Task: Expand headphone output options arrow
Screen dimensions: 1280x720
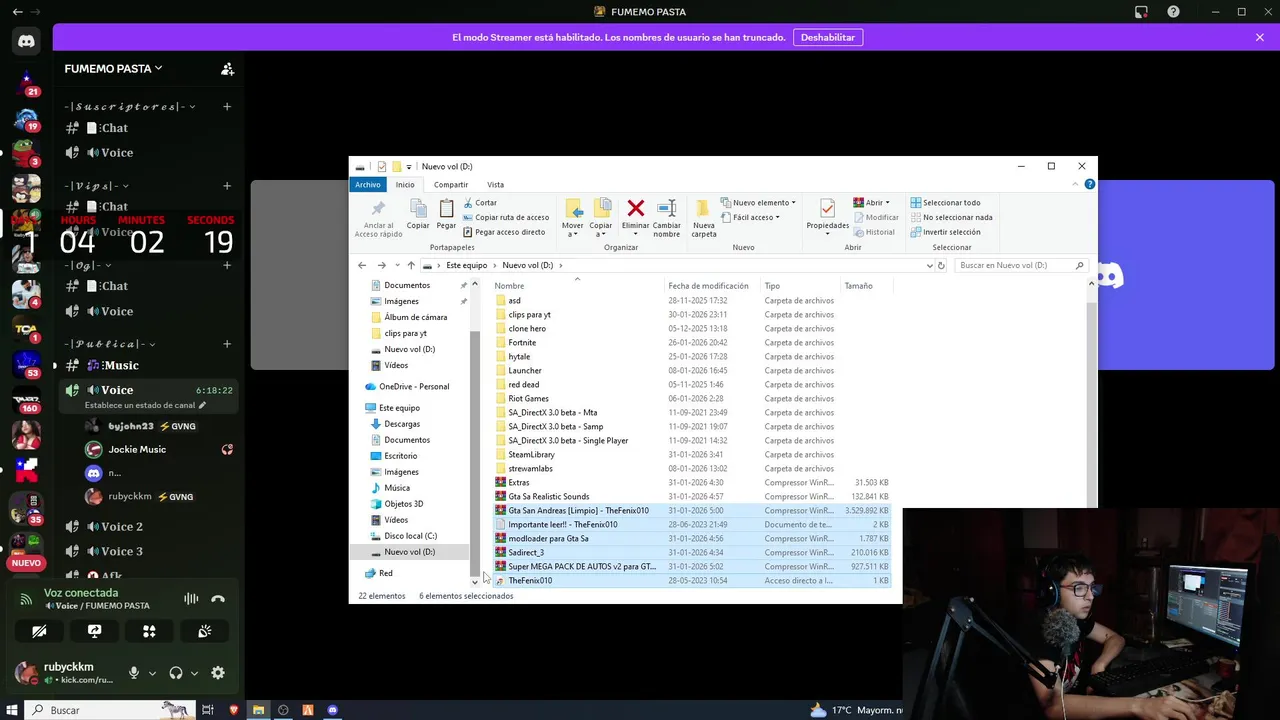Action: [194, 673]
